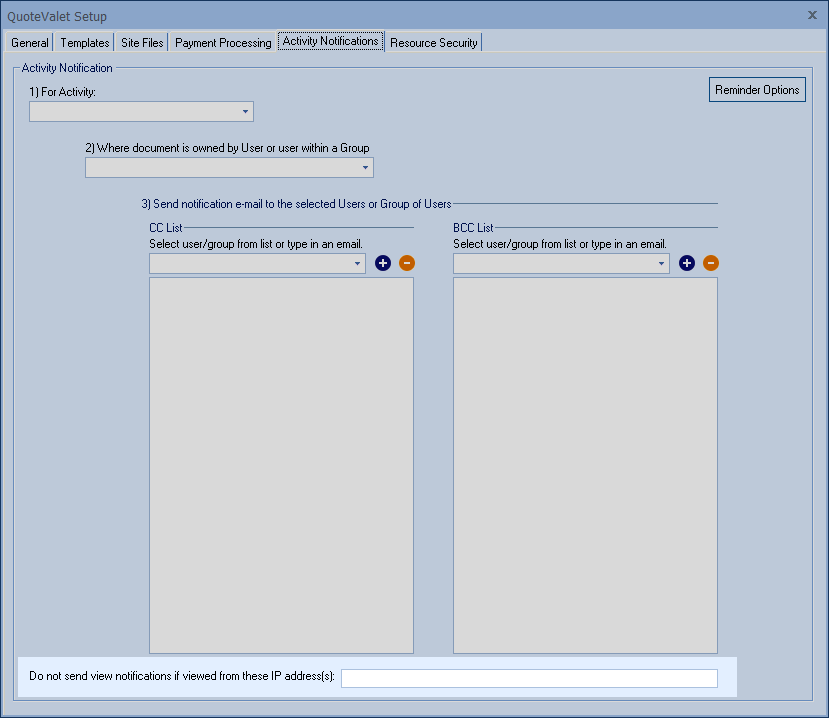Go to the Site Files tab
This screenshot has height=718, width=829.
click(x=142, y=42)
